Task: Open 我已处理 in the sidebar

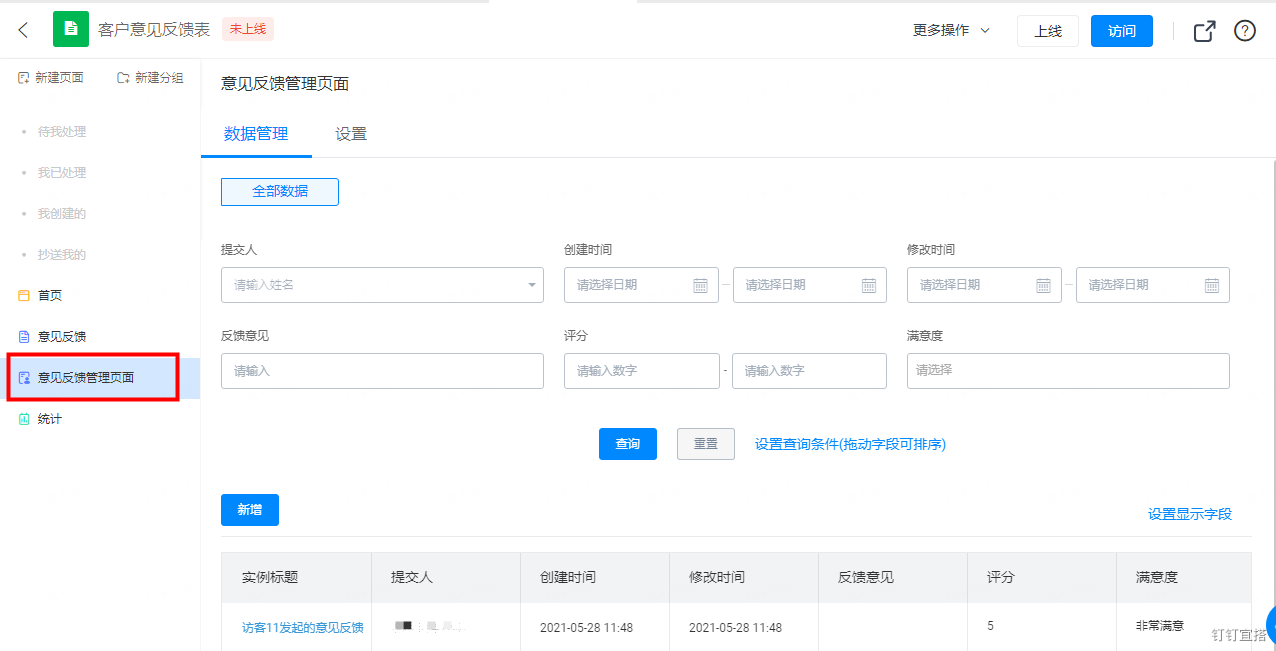Action: coord(62,173)
